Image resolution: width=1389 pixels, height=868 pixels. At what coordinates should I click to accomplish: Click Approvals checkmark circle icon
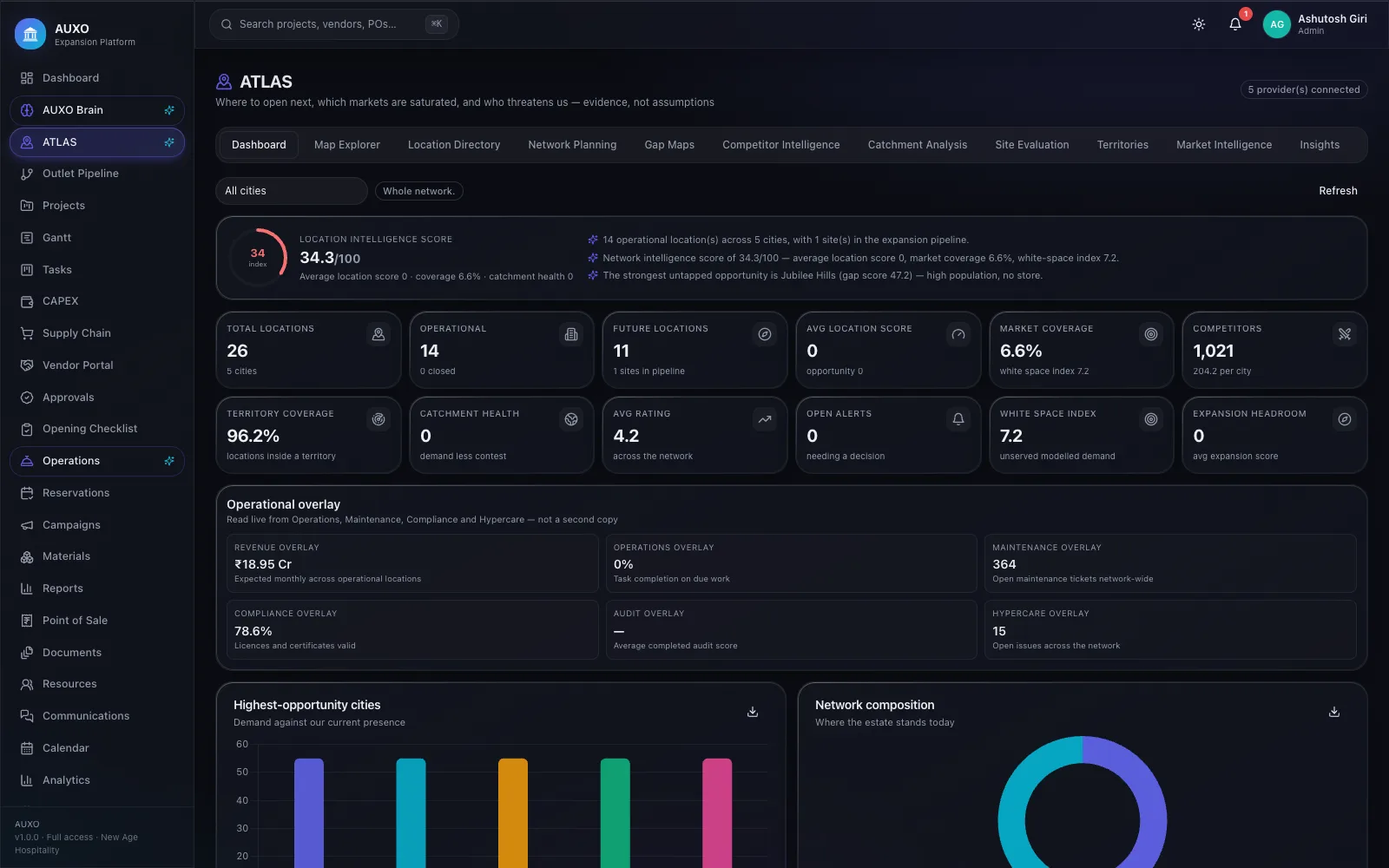(27, 398)
